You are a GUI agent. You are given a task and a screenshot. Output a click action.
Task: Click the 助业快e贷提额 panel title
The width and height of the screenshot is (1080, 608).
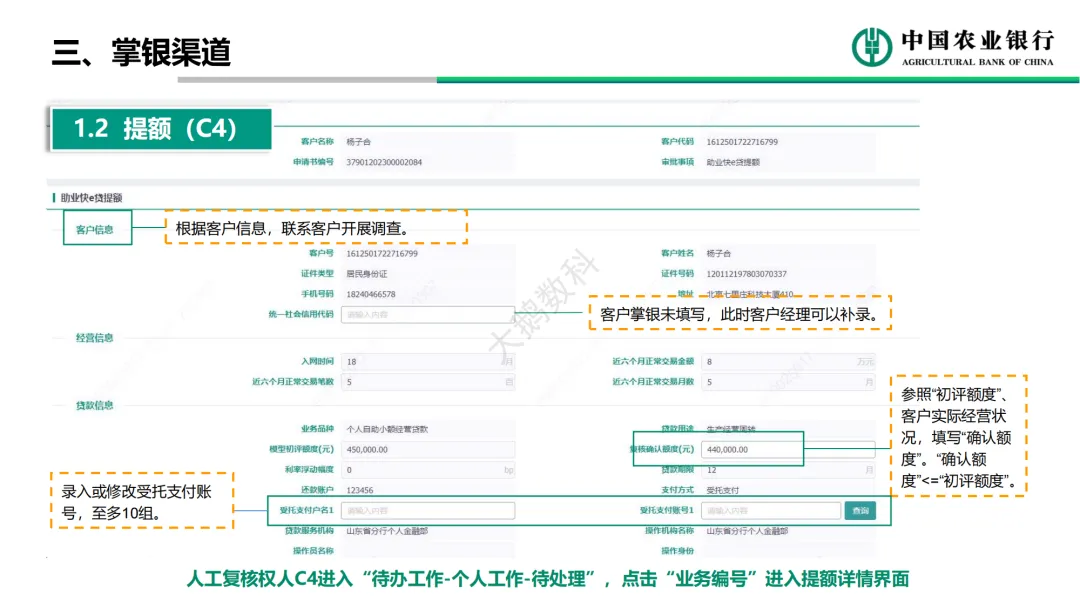pos(91,198)
